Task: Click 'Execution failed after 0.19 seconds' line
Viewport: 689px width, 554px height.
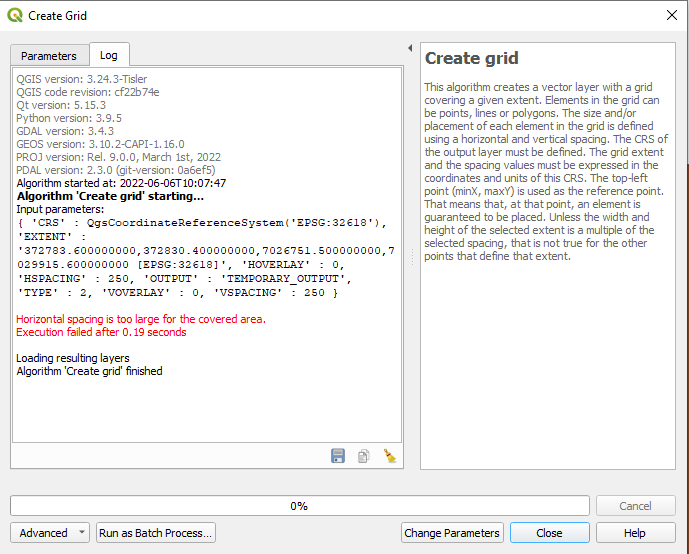Action: (x=101, y=332)
